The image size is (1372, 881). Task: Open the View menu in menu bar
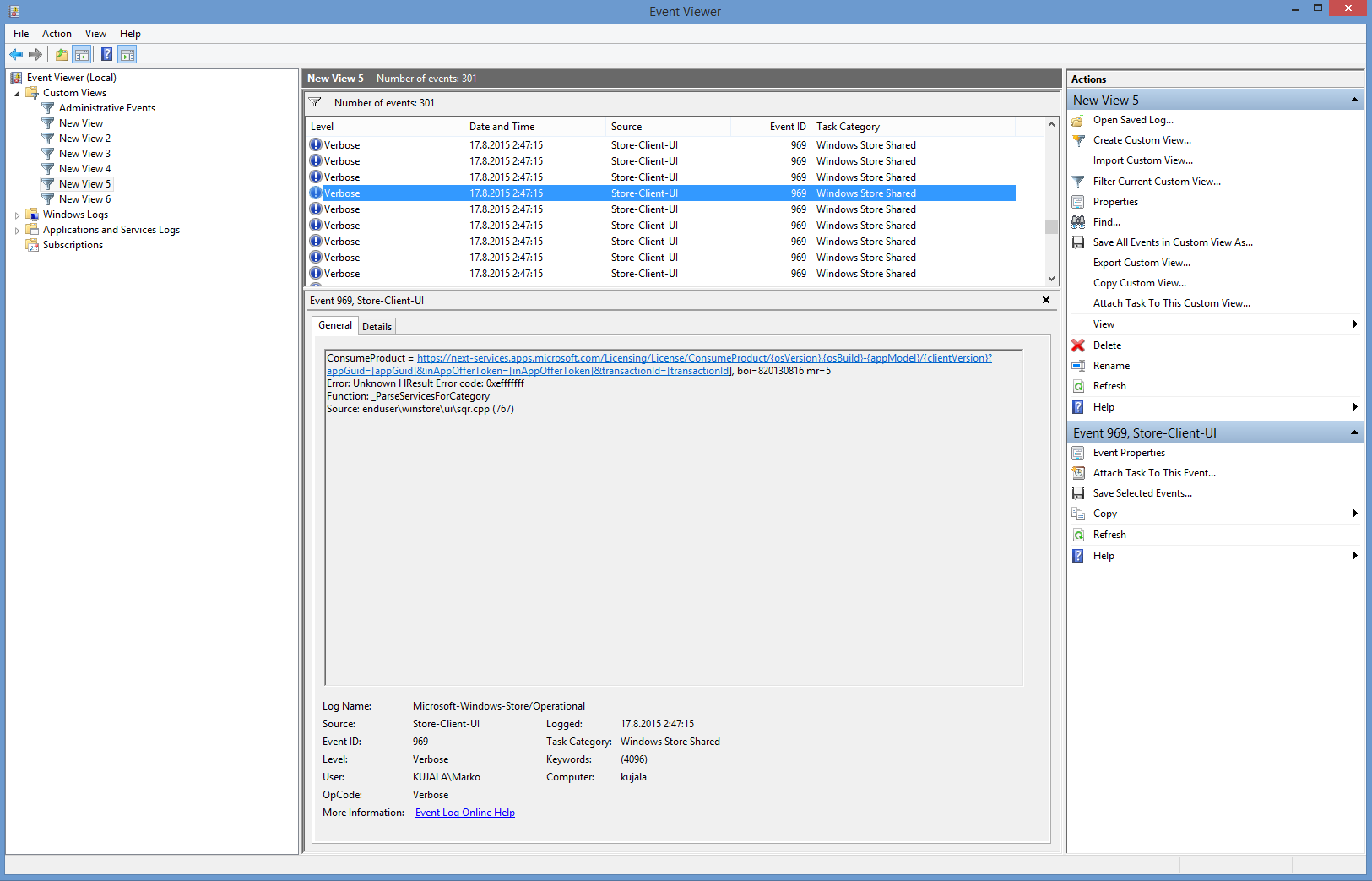coord(95,34)
